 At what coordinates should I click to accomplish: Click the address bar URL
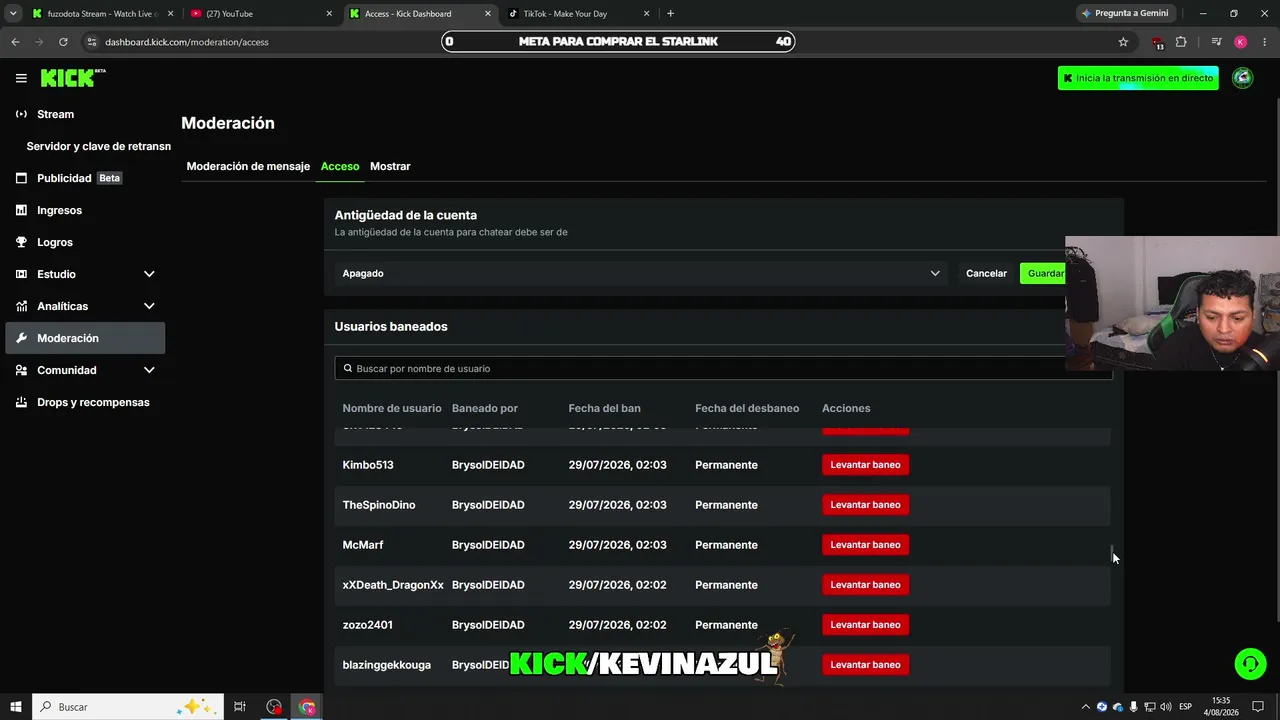[x=187, y=42]
